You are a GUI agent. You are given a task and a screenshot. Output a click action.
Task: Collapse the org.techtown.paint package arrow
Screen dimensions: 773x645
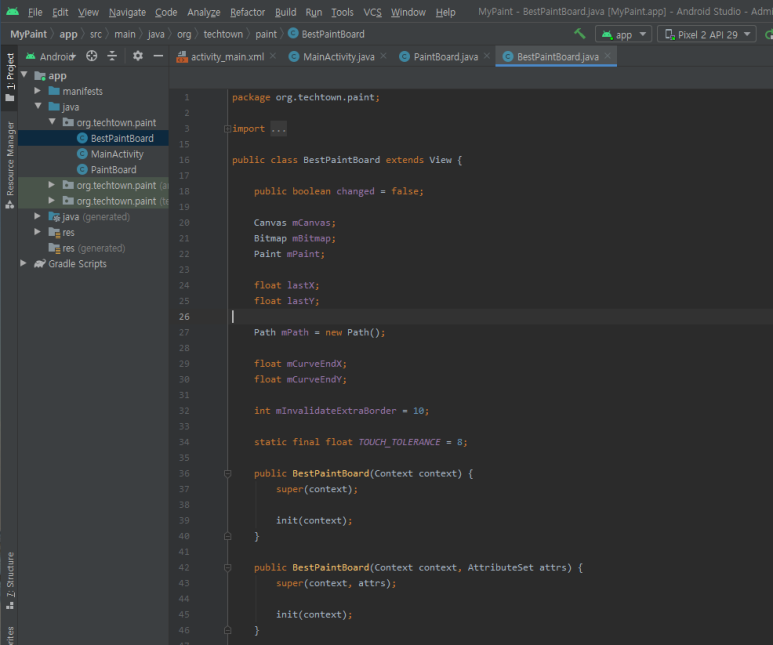[x=52, y=122]
